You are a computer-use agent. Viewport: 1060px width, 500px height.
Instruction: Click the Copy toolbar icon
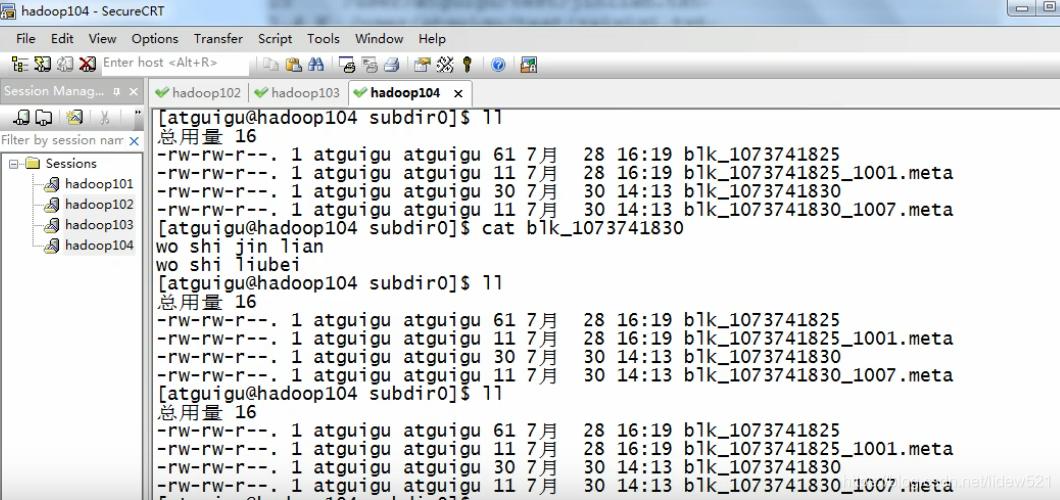tap(271, 65)
